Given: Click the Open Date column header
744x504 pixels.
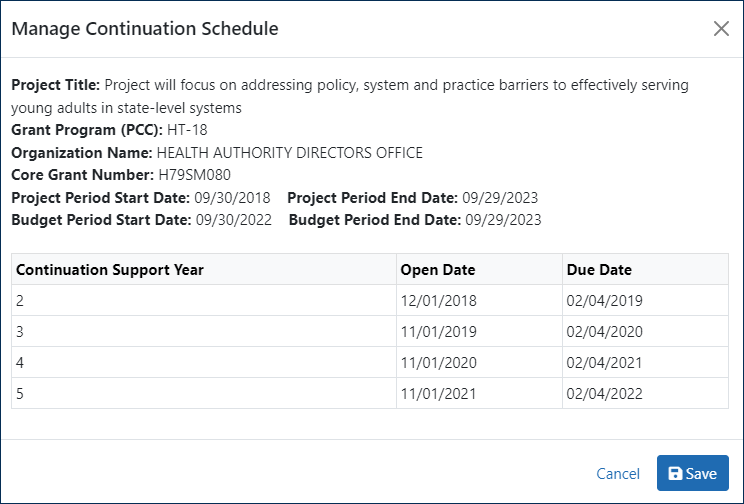Looking at the screenshot, I should point(479,269).
